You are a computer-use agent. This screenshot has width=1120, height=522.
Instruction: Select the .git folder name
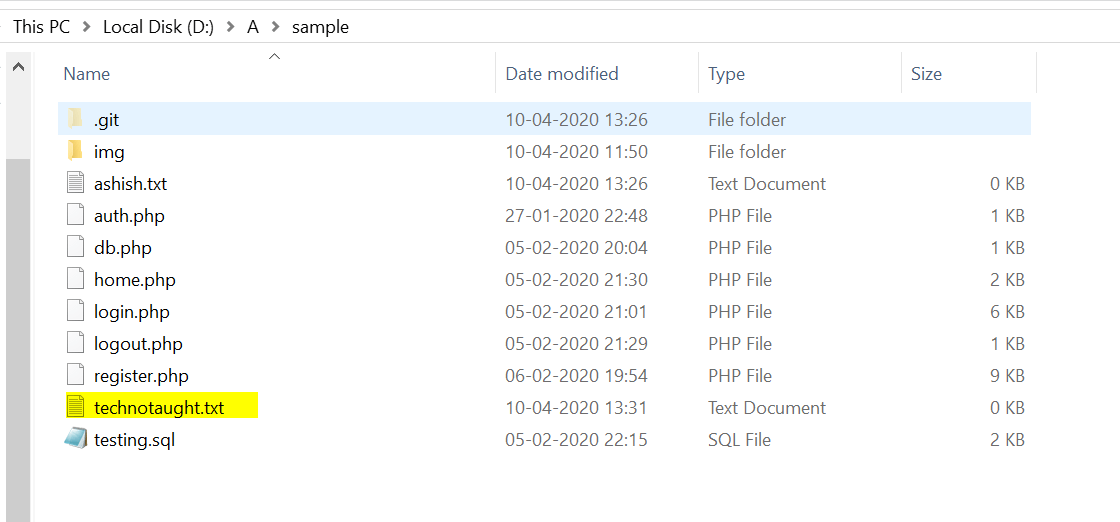[x=106, y=120]
